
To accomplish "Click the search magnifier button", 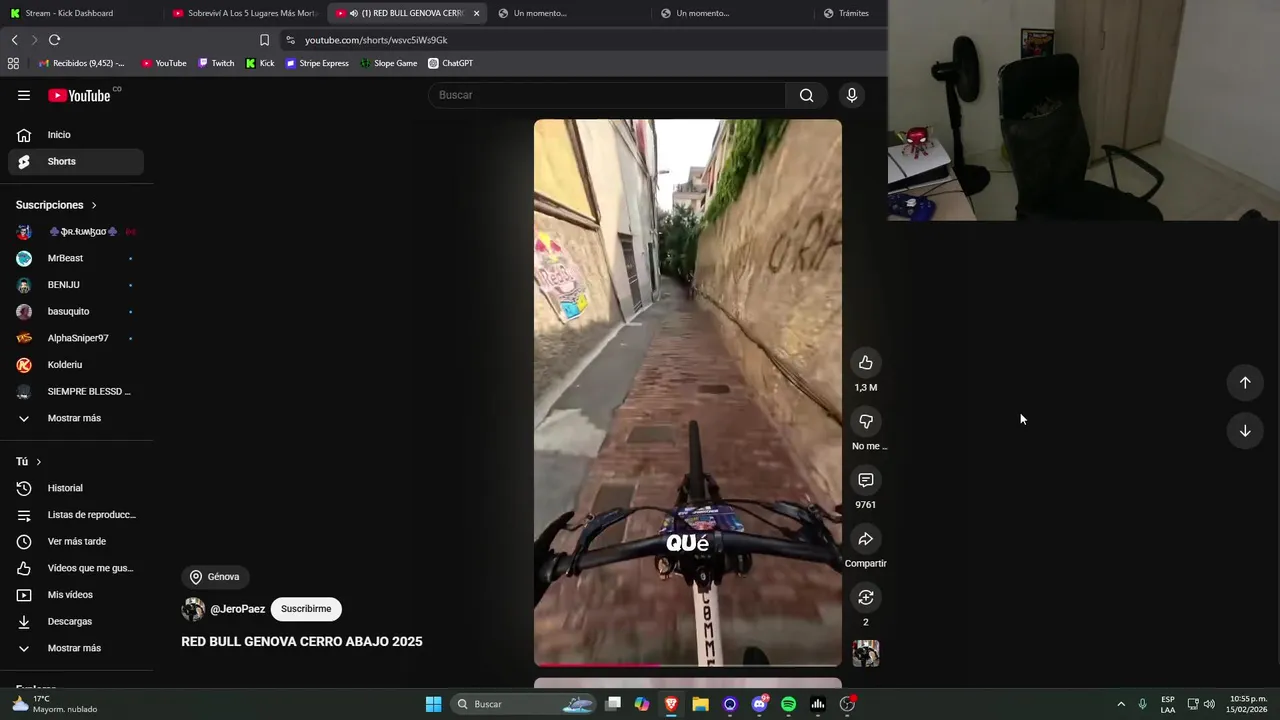I will [x=806, y=95].
